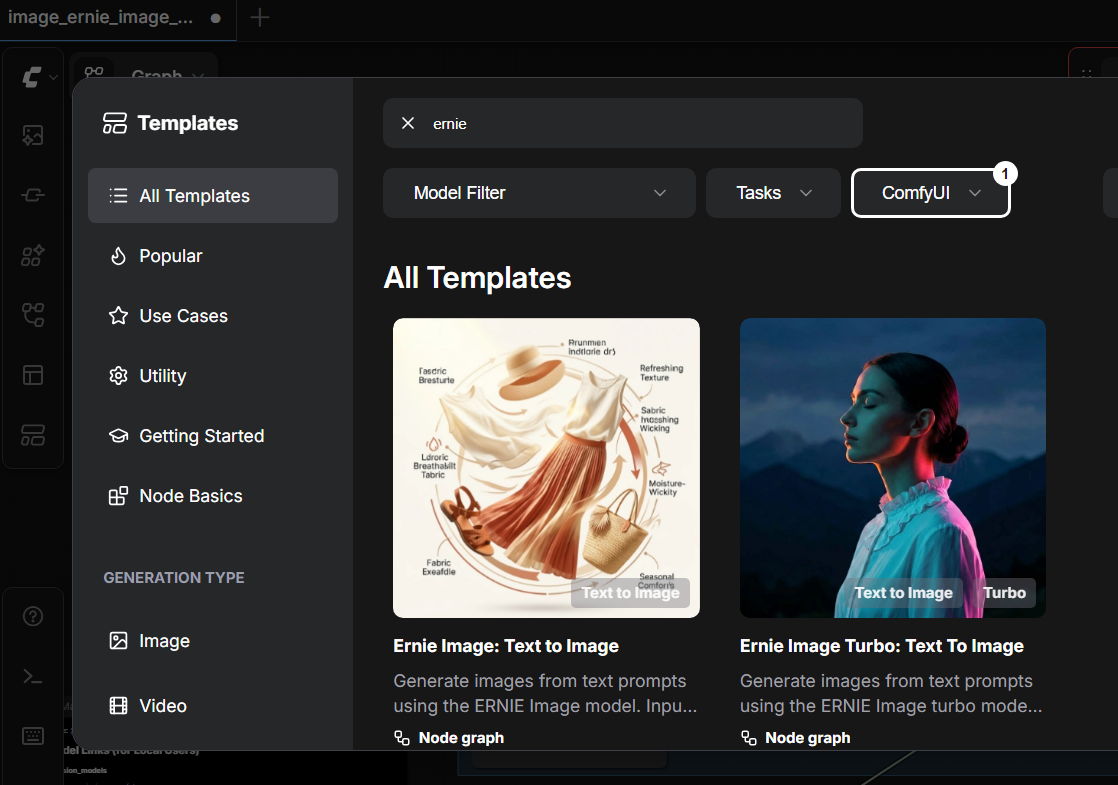This screenshot has width=1118, height=785.
Task: Click the Video category film icon
Action: (x=118, y=705)
